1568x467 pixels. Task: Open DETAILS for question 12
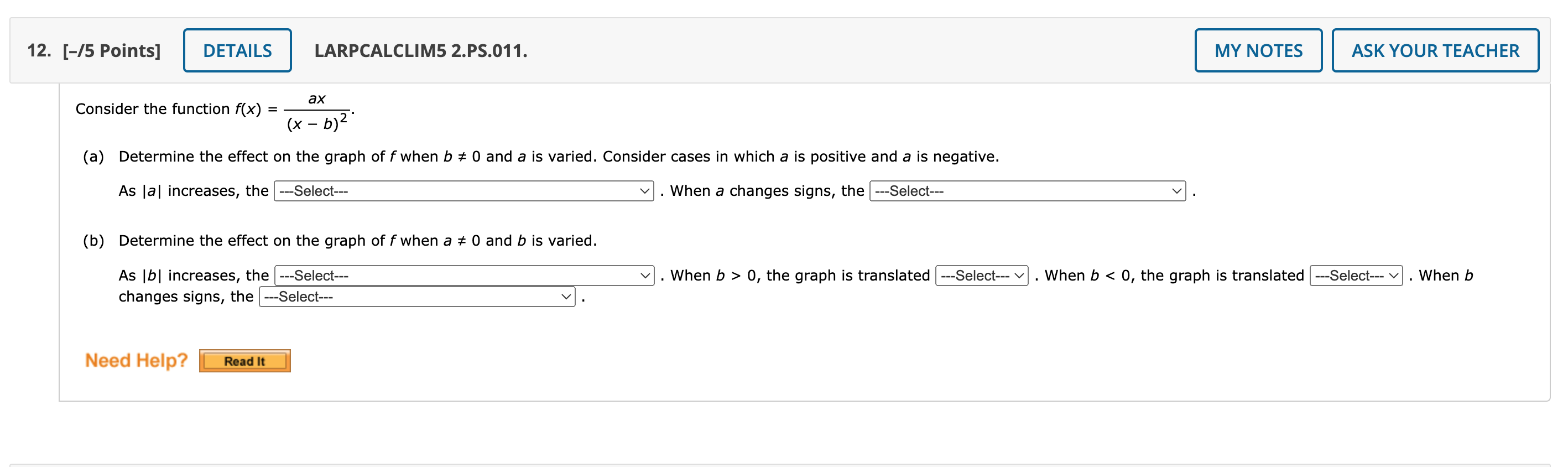[x=237, y=50]
